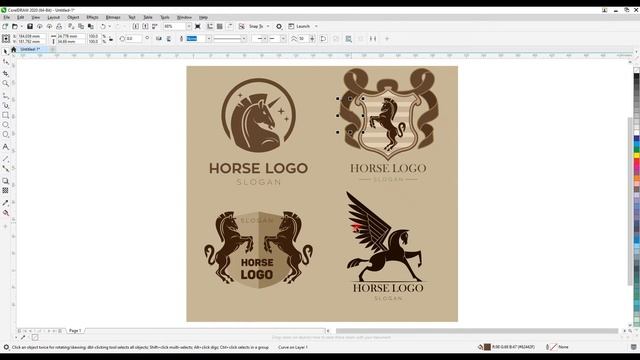Toggle the lock ratio button

111,39
